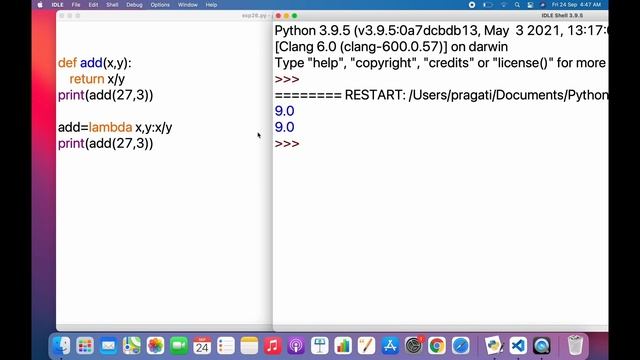
Task: Click the 'return x/y' line in editor
Action: click(x=97, y=79)
